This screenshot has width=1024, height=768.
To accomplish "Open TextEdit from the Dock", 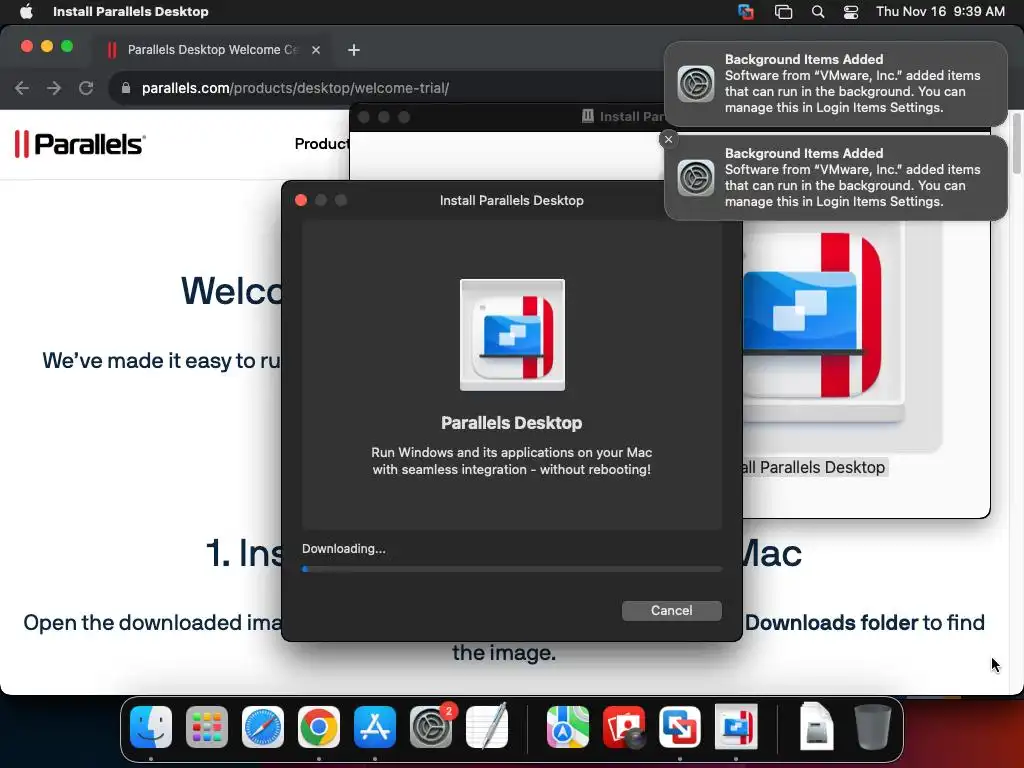I will point(487,727).
